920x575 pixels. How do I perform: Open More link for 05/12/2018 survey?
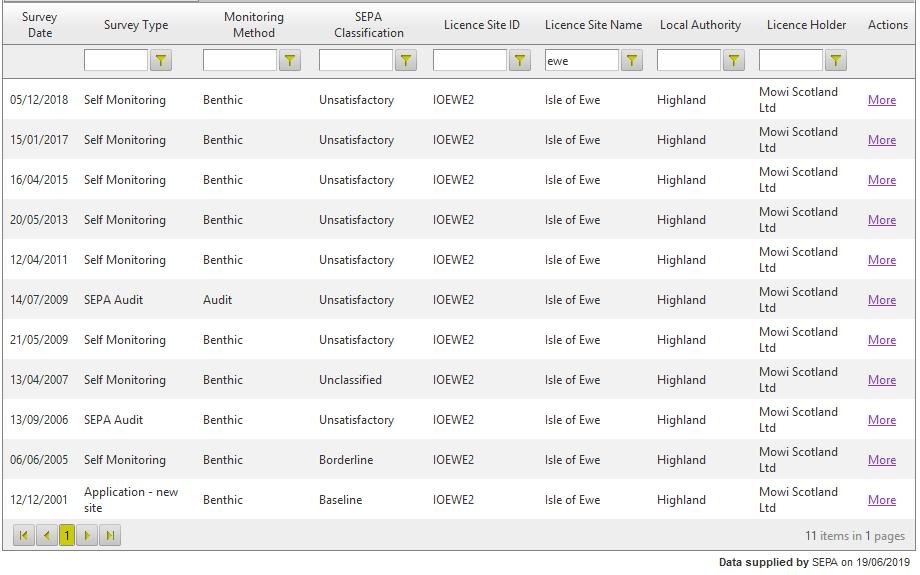click(881, 100)
